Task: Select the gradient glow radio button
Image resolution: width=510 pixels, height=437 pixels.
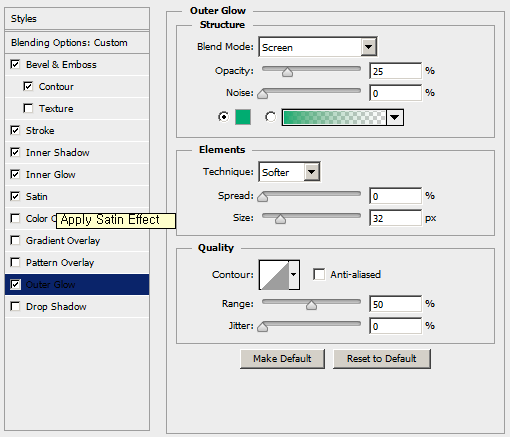Action: (x=270, y=117)
